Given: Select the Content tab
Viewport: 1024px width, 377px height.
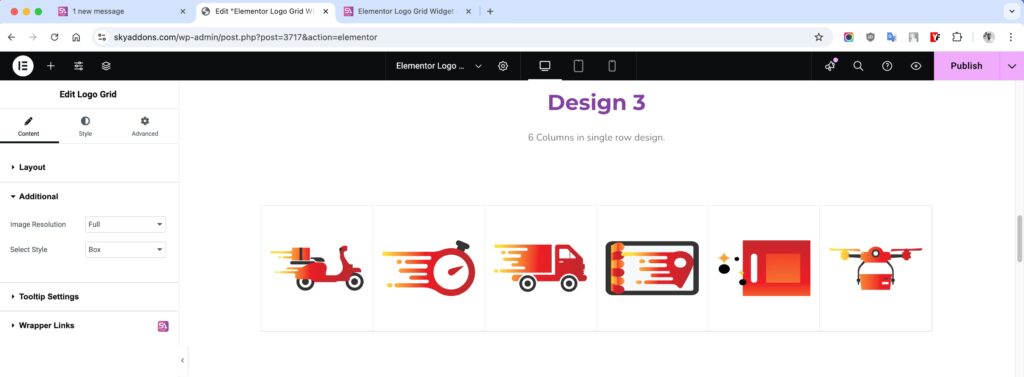Looking at the screenshot, I should pos(29,126).
